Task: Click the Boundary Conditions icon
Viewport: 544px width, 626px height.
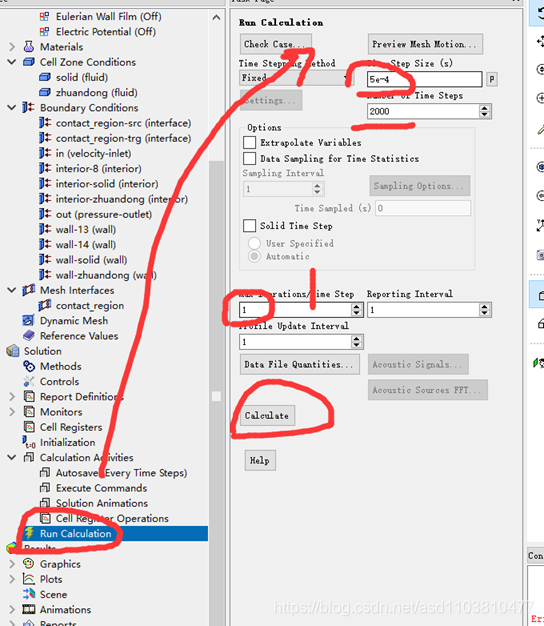Action: click(x=28, y=107)
